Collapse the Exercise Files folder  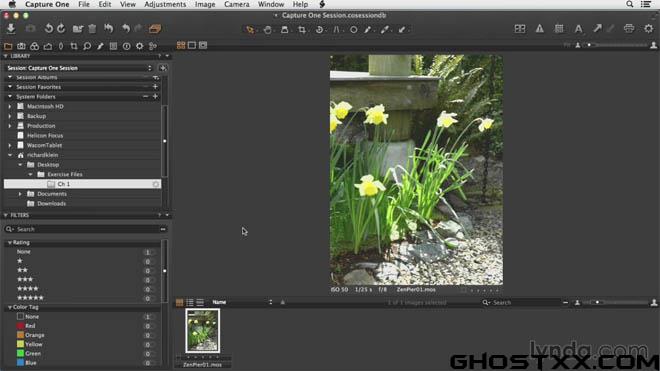30,174
